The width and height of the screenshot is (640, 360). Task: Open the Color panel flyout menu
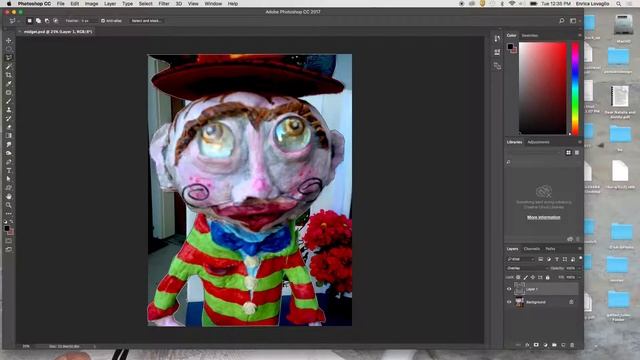tap(580, 36)
